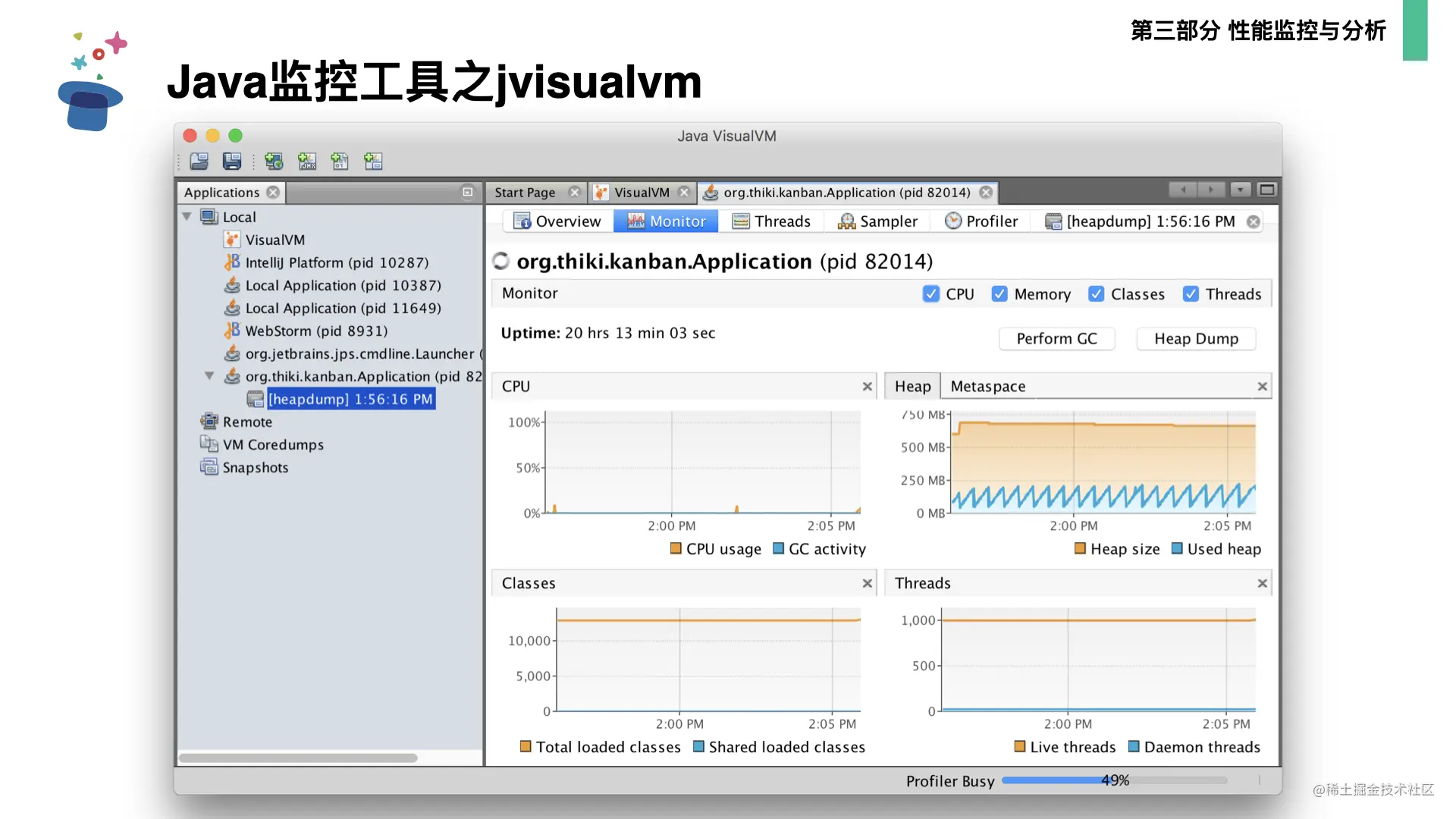The width and height of the screenshot is (1456, 819).
Task: Close the Applications panel tab
Action: click(273, 193)
